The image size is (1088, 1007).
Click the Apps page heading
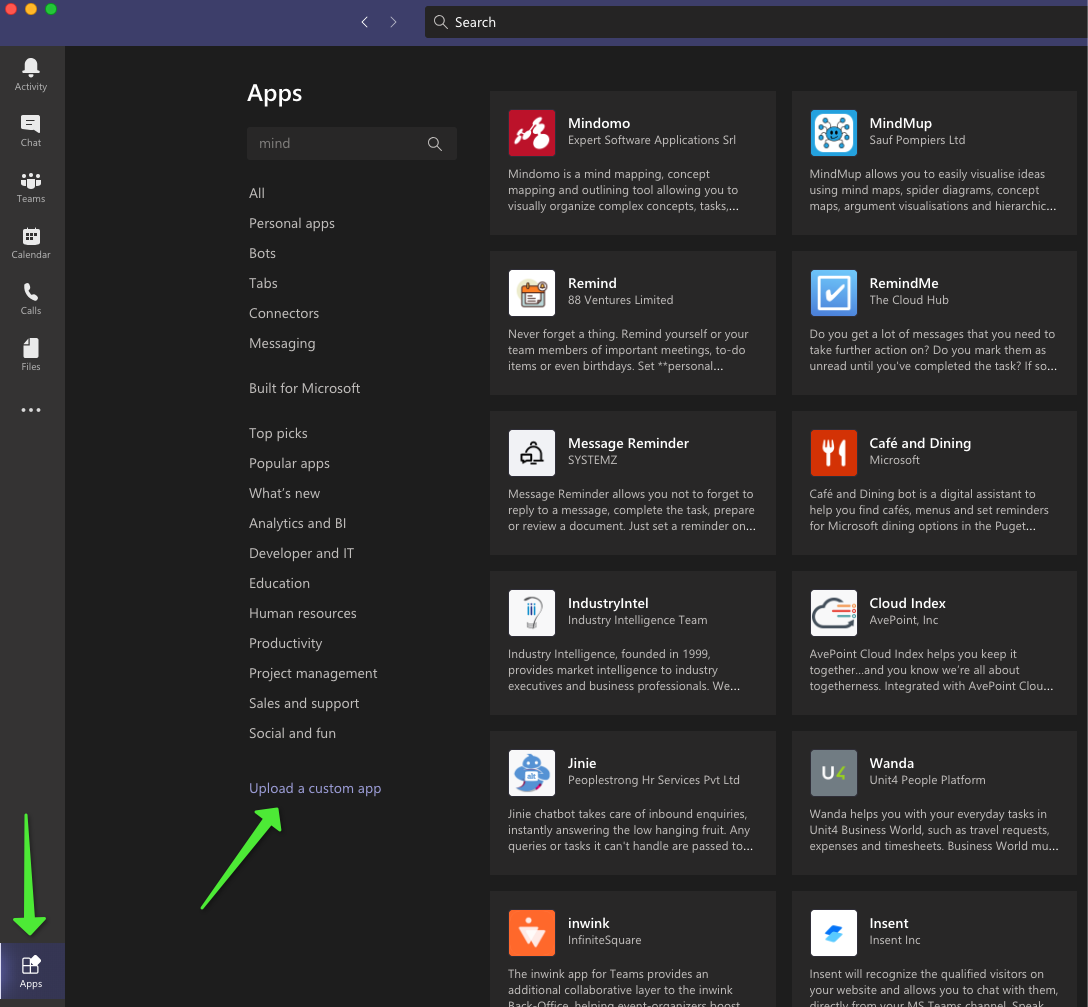[274, 94]
